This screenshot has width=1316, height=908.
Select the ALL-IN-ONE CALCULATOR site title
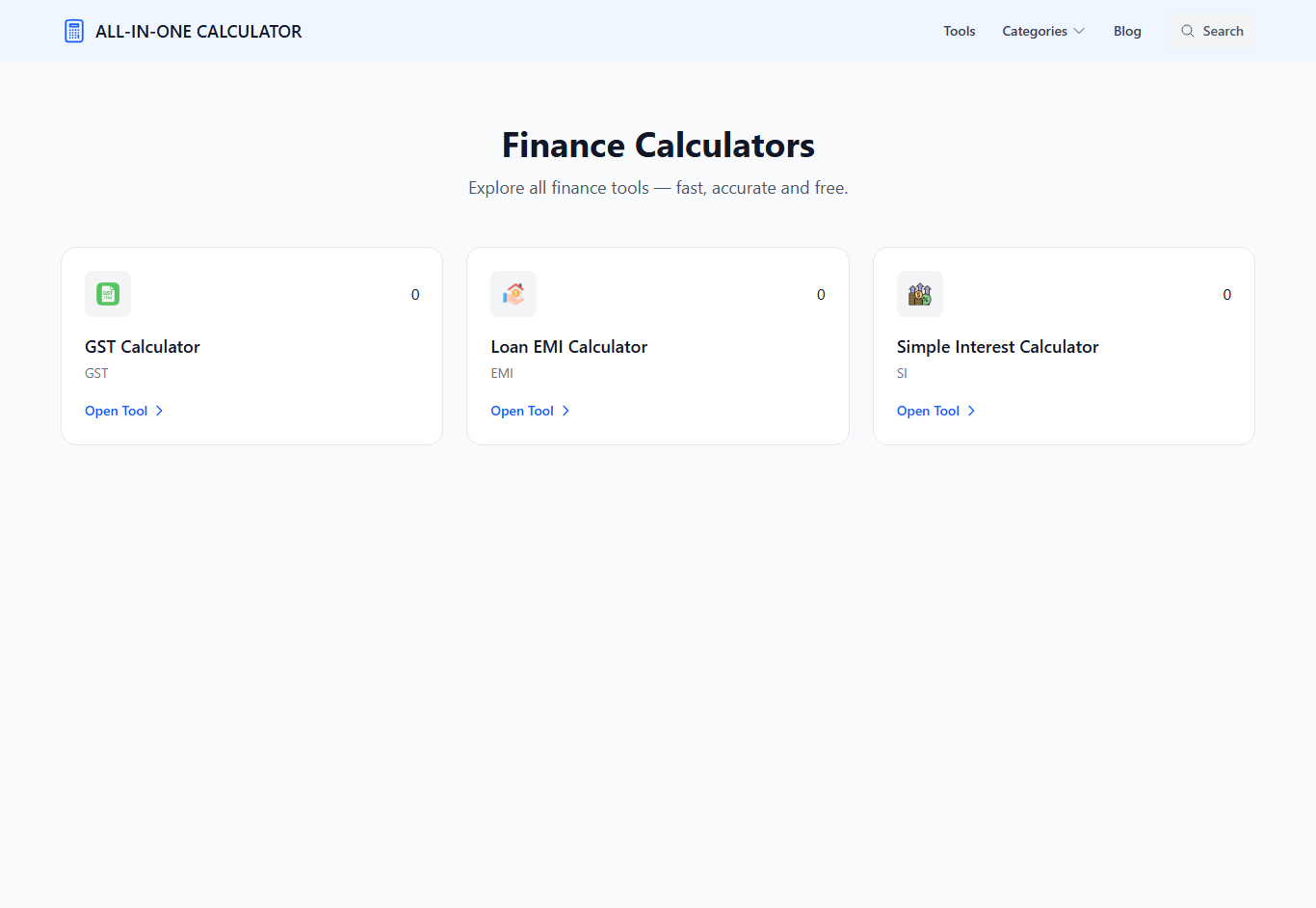tap(198, 30)
